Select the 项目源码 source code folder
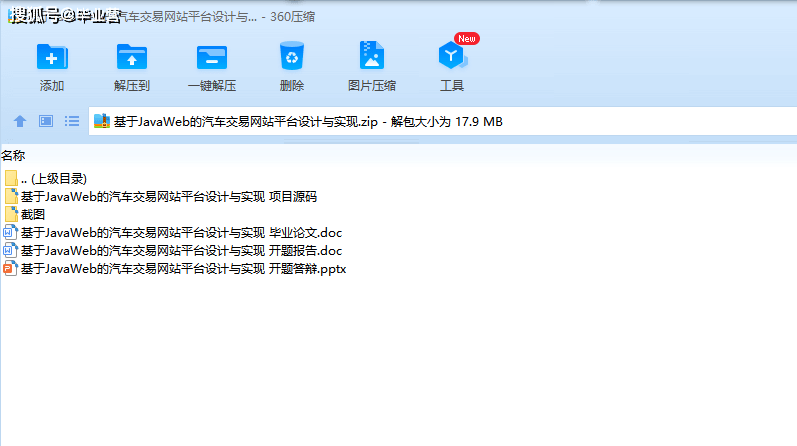Viewport: 797px width, 446px height. (x=168, y=196)
